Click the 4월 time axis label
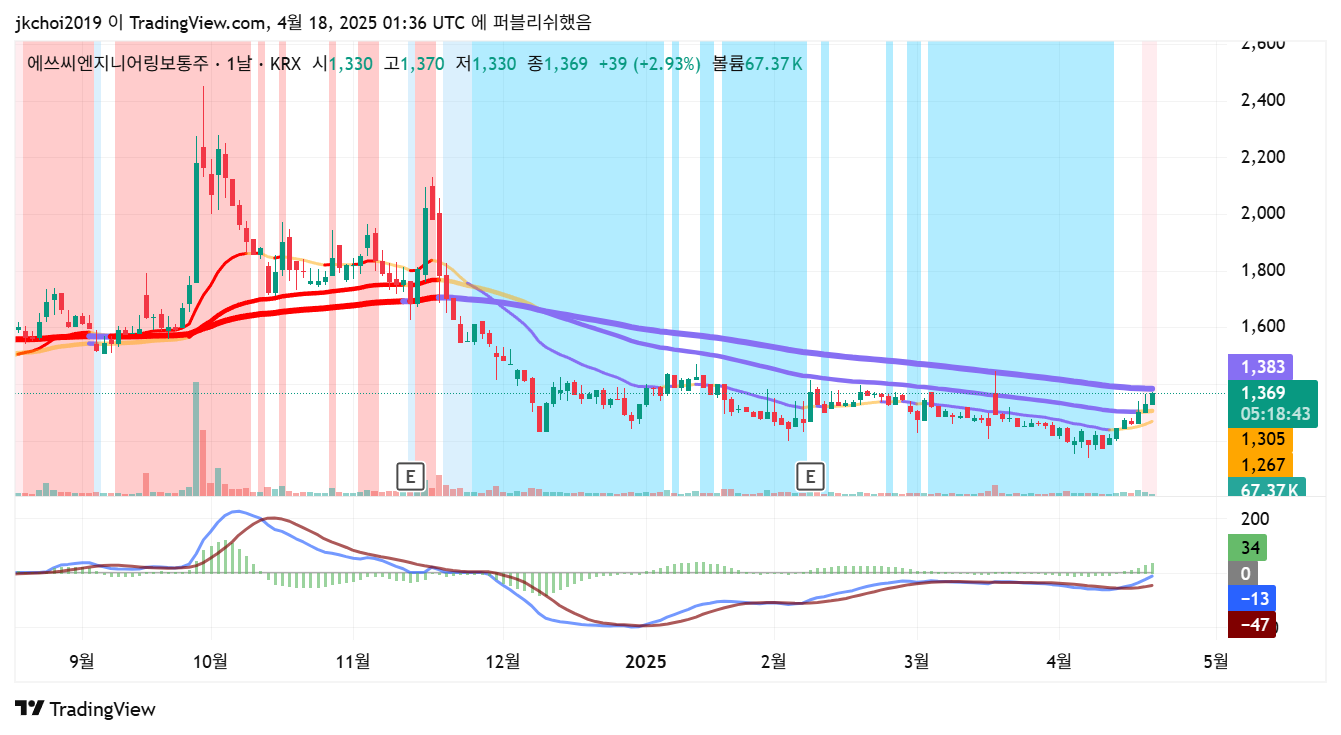The height and width of the screenshot is (735, 1341). (1058, 661)
